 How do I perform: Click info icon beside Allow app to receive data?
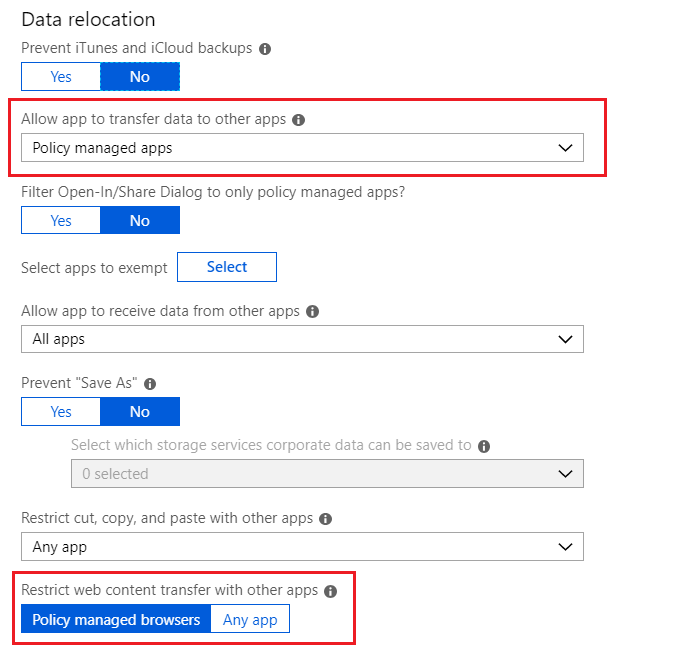312,312
